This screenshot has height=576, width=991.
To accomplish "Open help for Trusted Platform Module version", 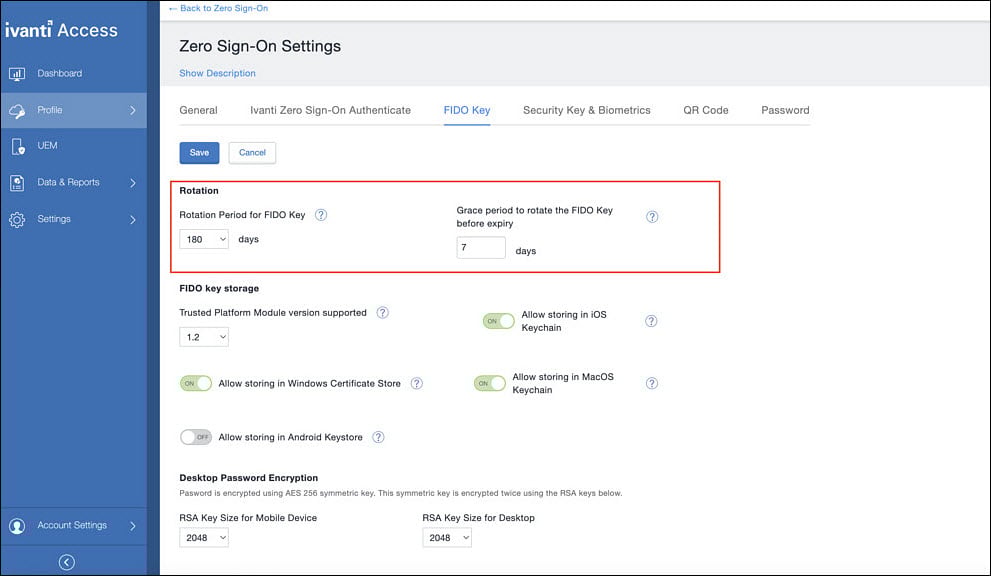I will [x=382, y=312].
